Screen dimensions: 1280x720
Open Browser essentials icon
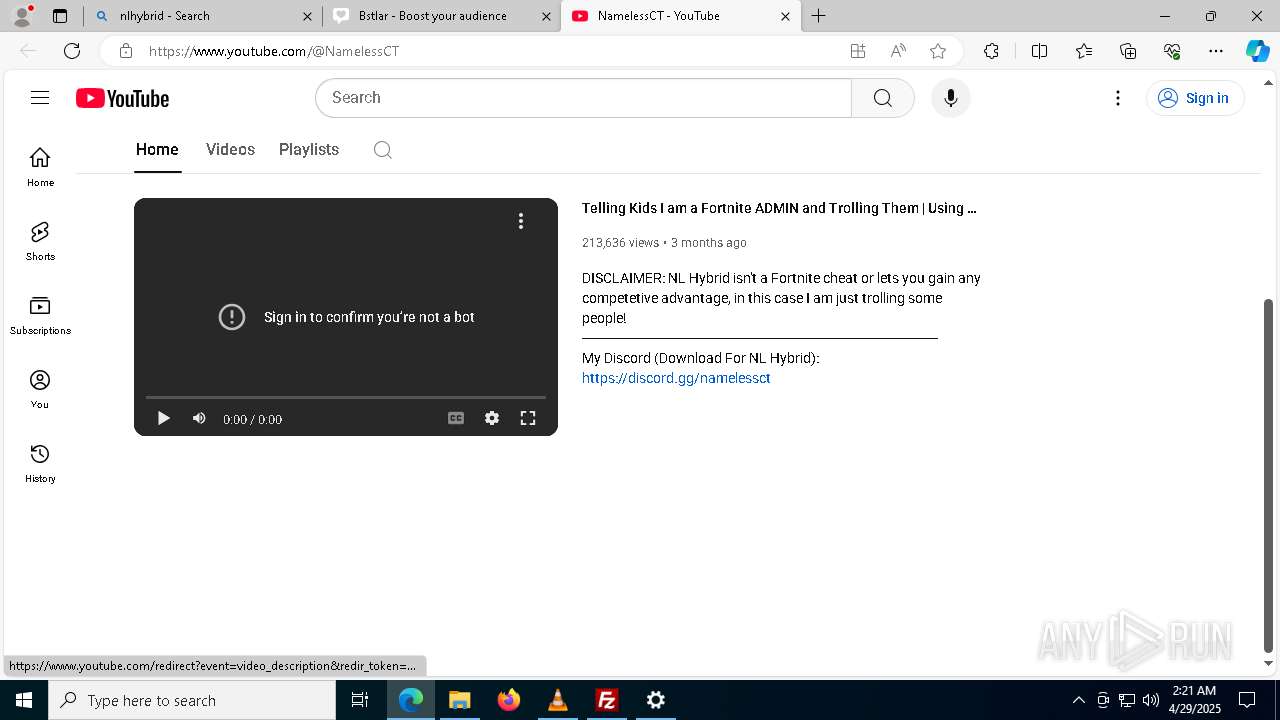1172,51
